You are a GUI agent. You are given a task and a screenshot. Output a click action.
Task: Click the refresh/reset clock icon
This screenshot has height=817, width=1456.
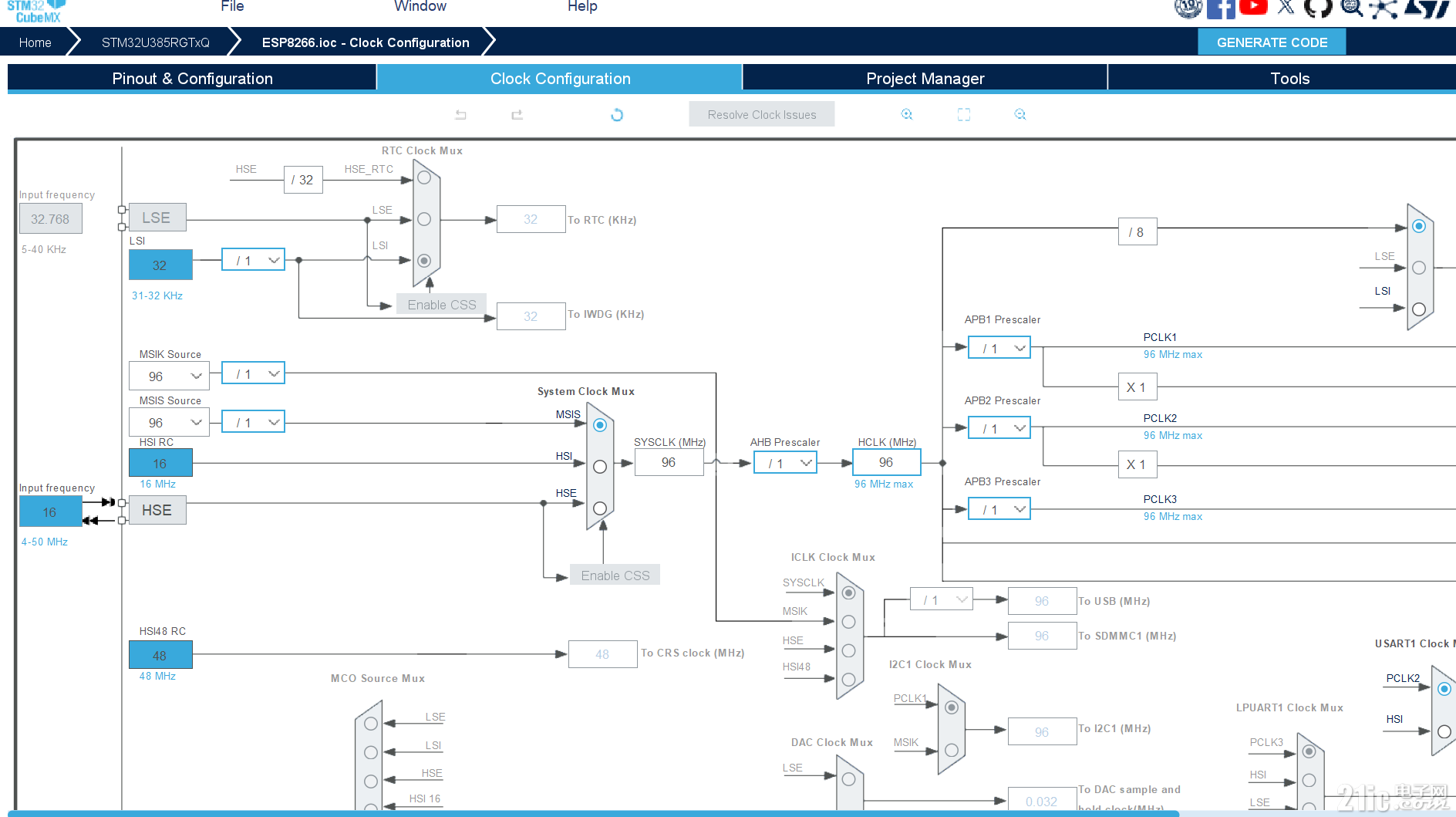point(617,115)
